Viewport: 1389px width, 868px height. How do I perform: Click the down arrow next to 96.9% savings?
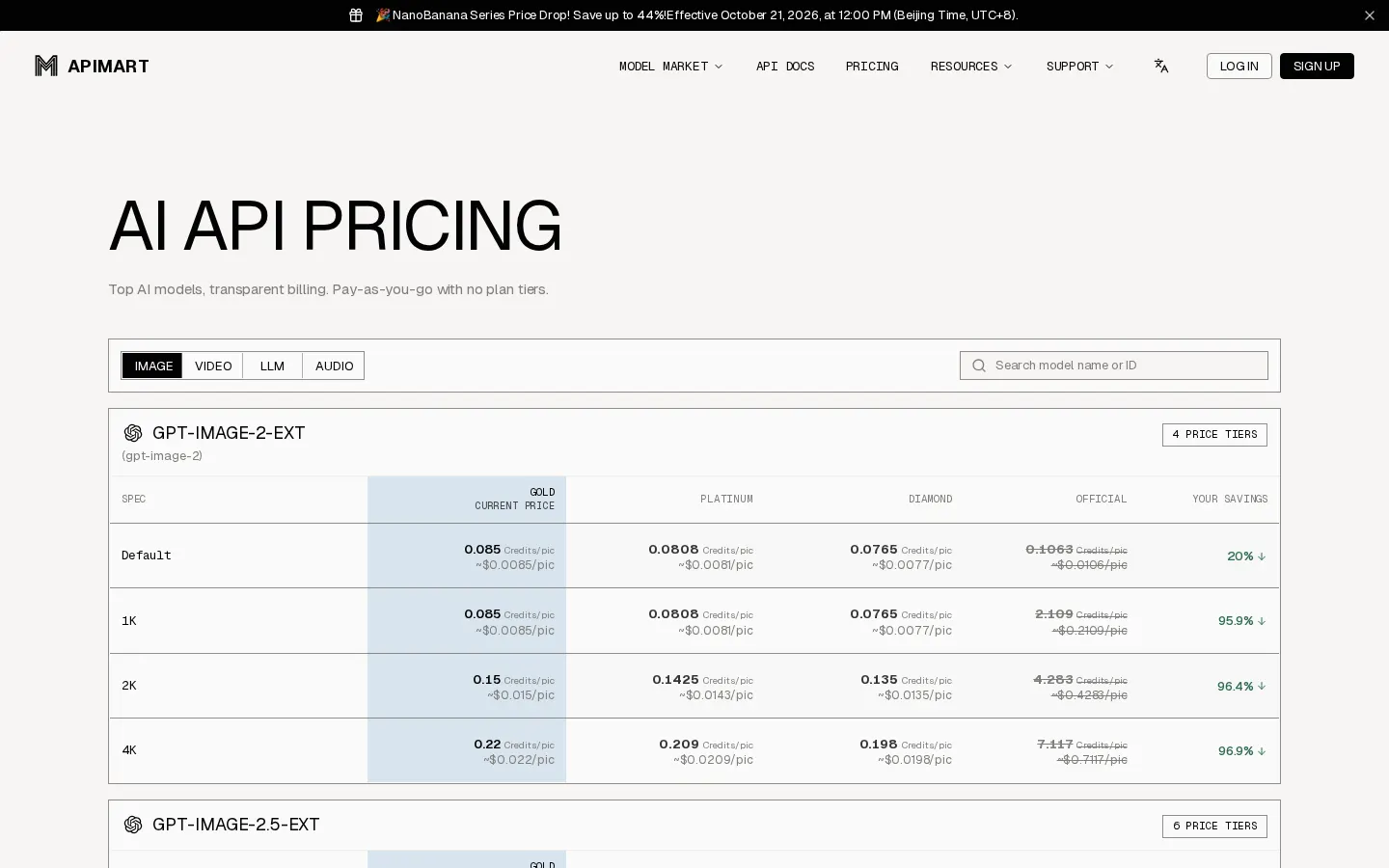tap(1262, 751)
